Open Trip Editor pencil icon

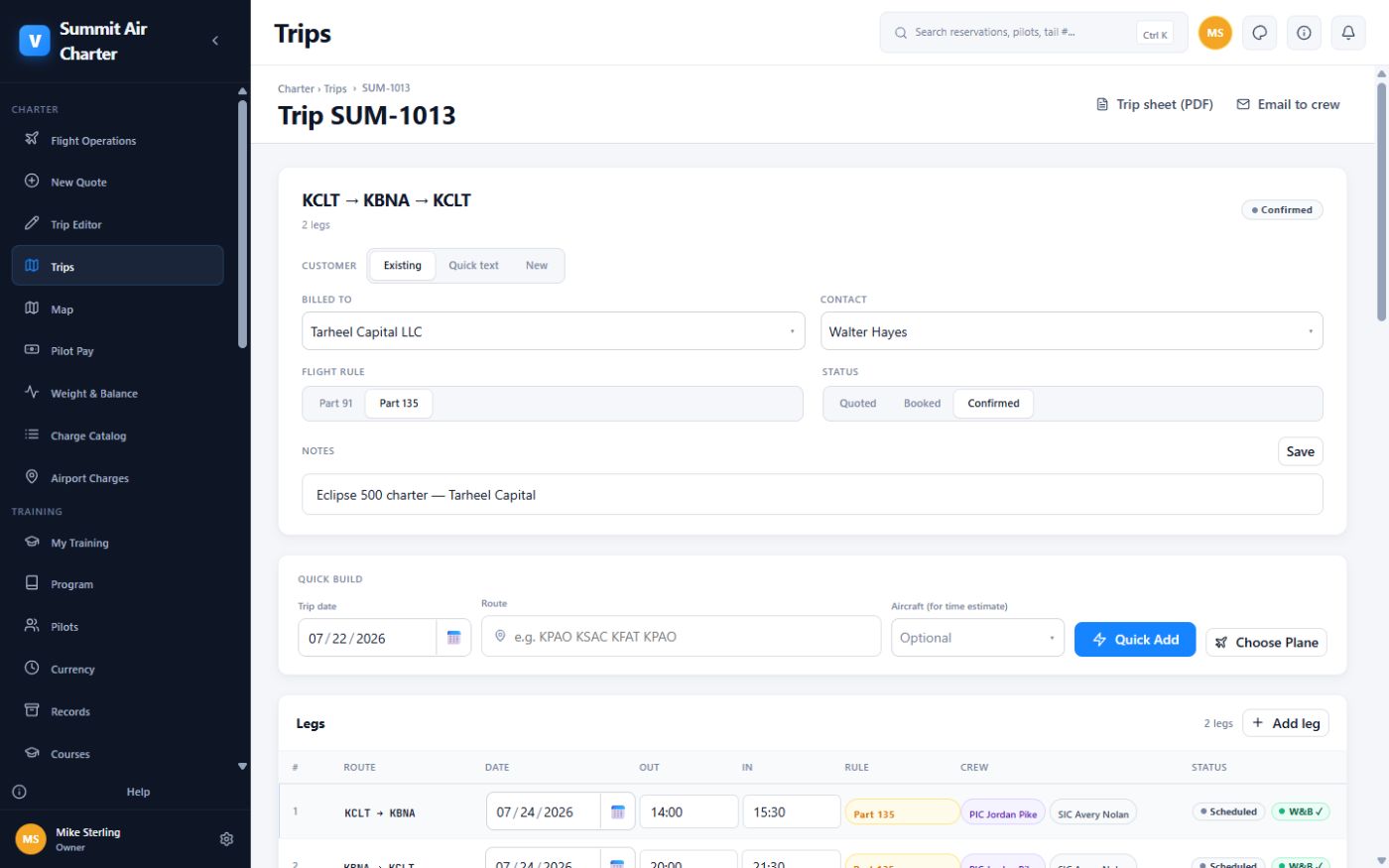[32, 223]
